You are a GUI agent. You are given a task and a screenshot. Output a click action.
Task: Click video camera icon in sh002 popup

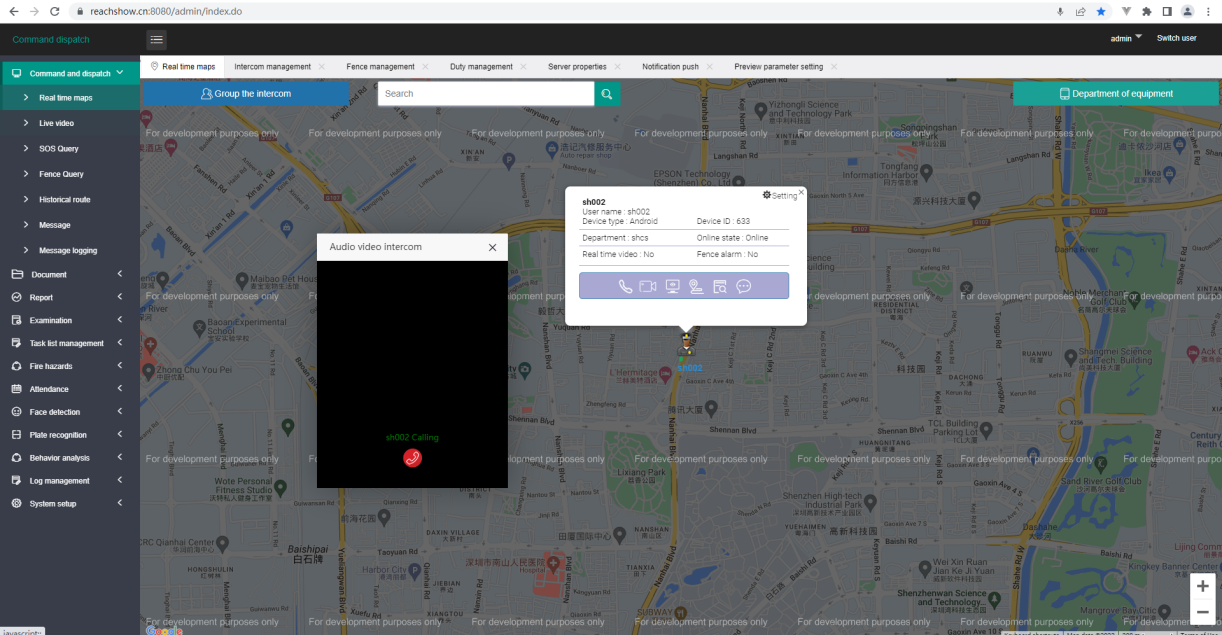pos(648,287)
